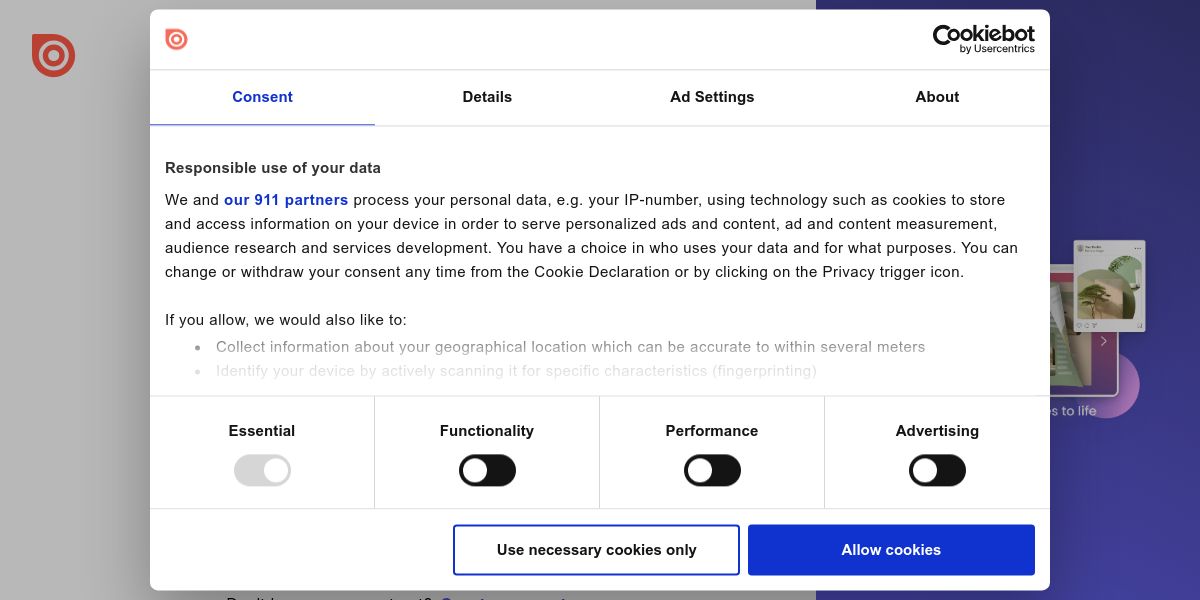The width and height of the screenshot is (1200, 600).
Task: Switch to the Details tab
Action: [487, 97]
